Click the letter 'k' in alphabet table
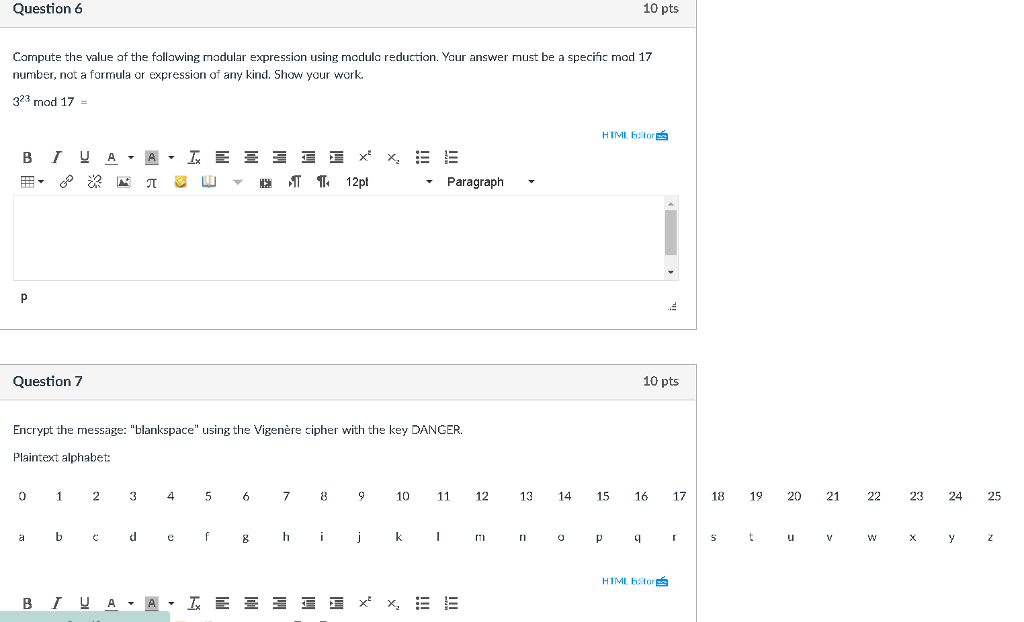 pos(398,536)
